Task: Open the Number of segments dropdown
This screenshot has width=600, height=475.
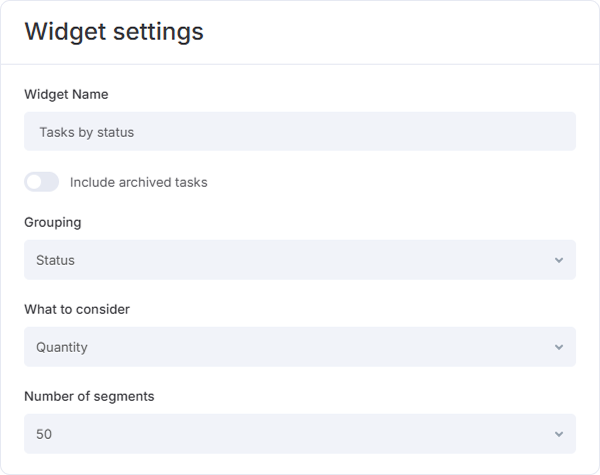Action: 300,434
